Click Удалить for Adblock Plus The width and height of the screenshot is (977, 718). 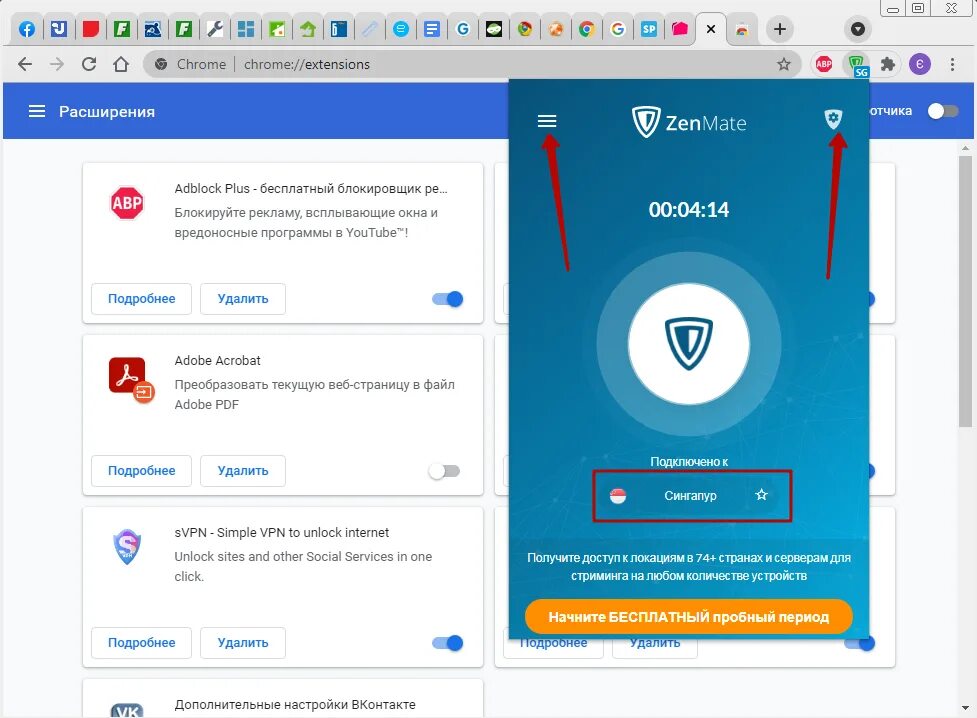(243, 299)
